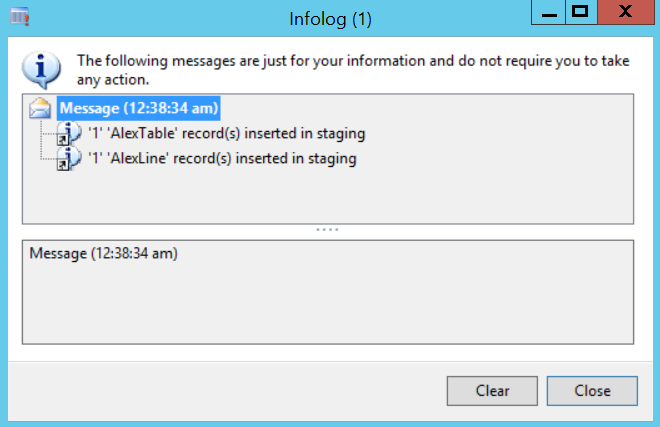Click the info icon next to AlexLine record
Screen dimensions: 660x427
point(67,158)
